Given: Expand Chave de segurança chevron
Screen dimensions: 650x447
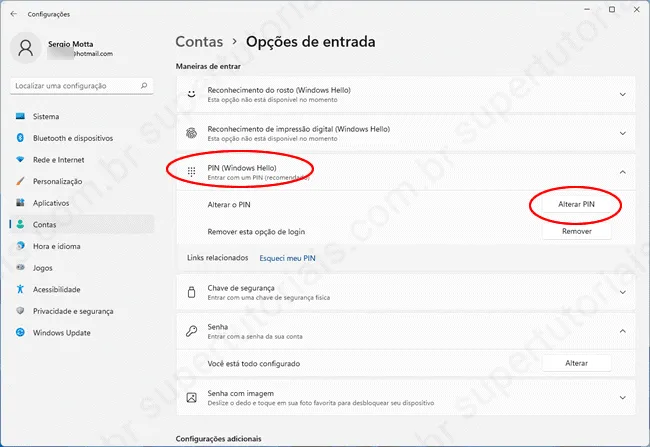Looking at the screenshot, I should [622, 292].
